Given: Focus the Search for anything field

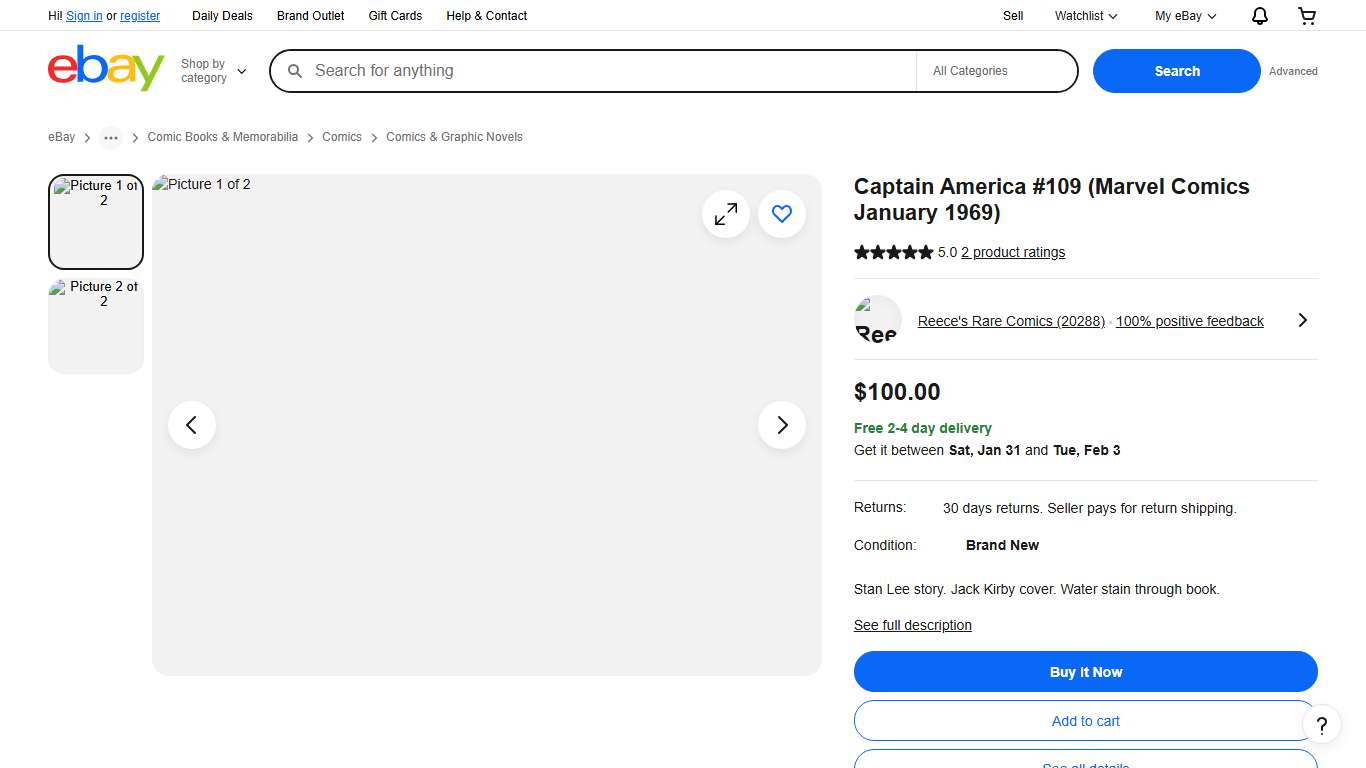Looking at the screenshot, I should click(600, 71).
